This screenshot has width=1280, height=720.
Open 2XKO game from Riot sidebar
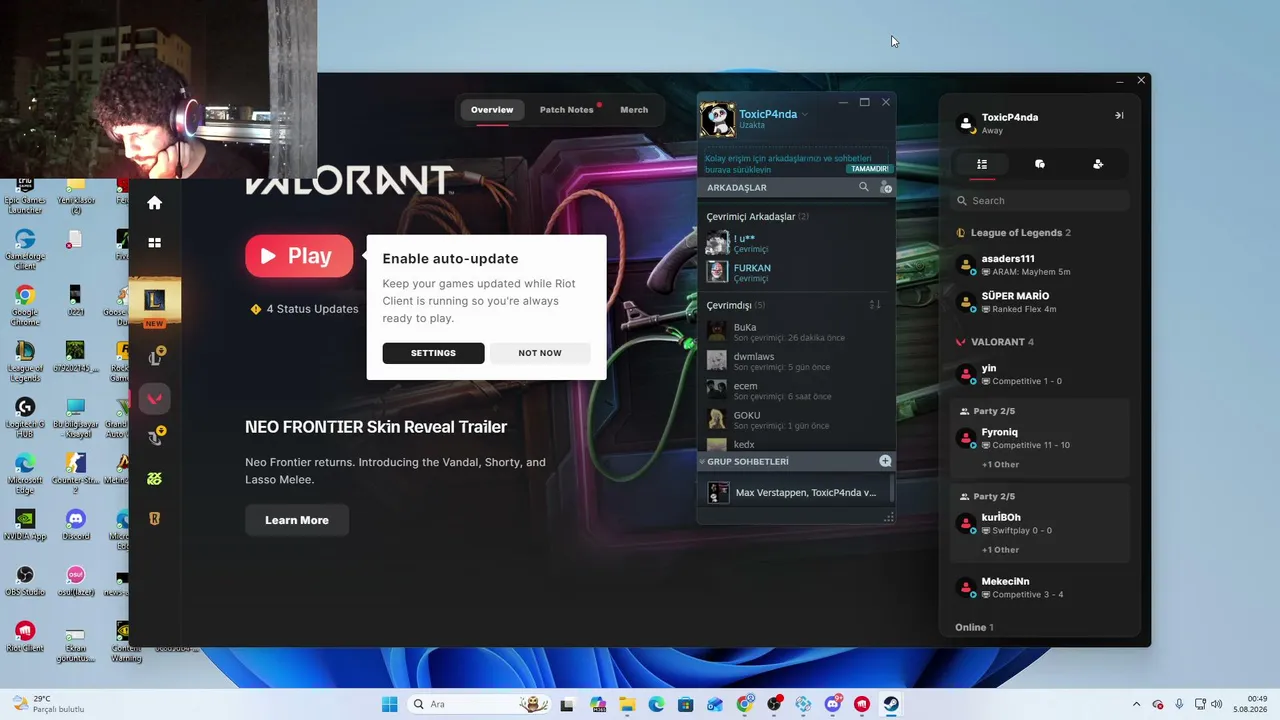[x=154, y=479]
